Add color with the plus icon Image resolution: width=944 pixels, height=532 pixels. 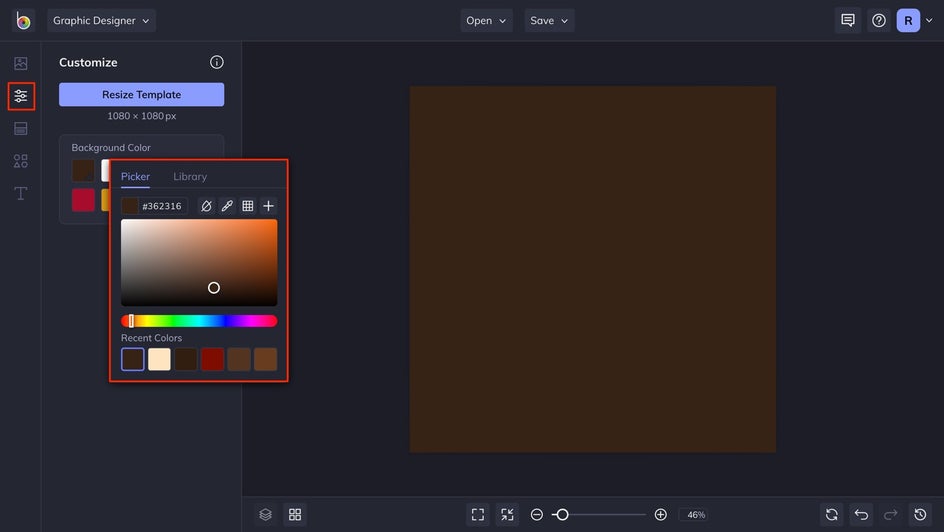[x=268, y=206]
